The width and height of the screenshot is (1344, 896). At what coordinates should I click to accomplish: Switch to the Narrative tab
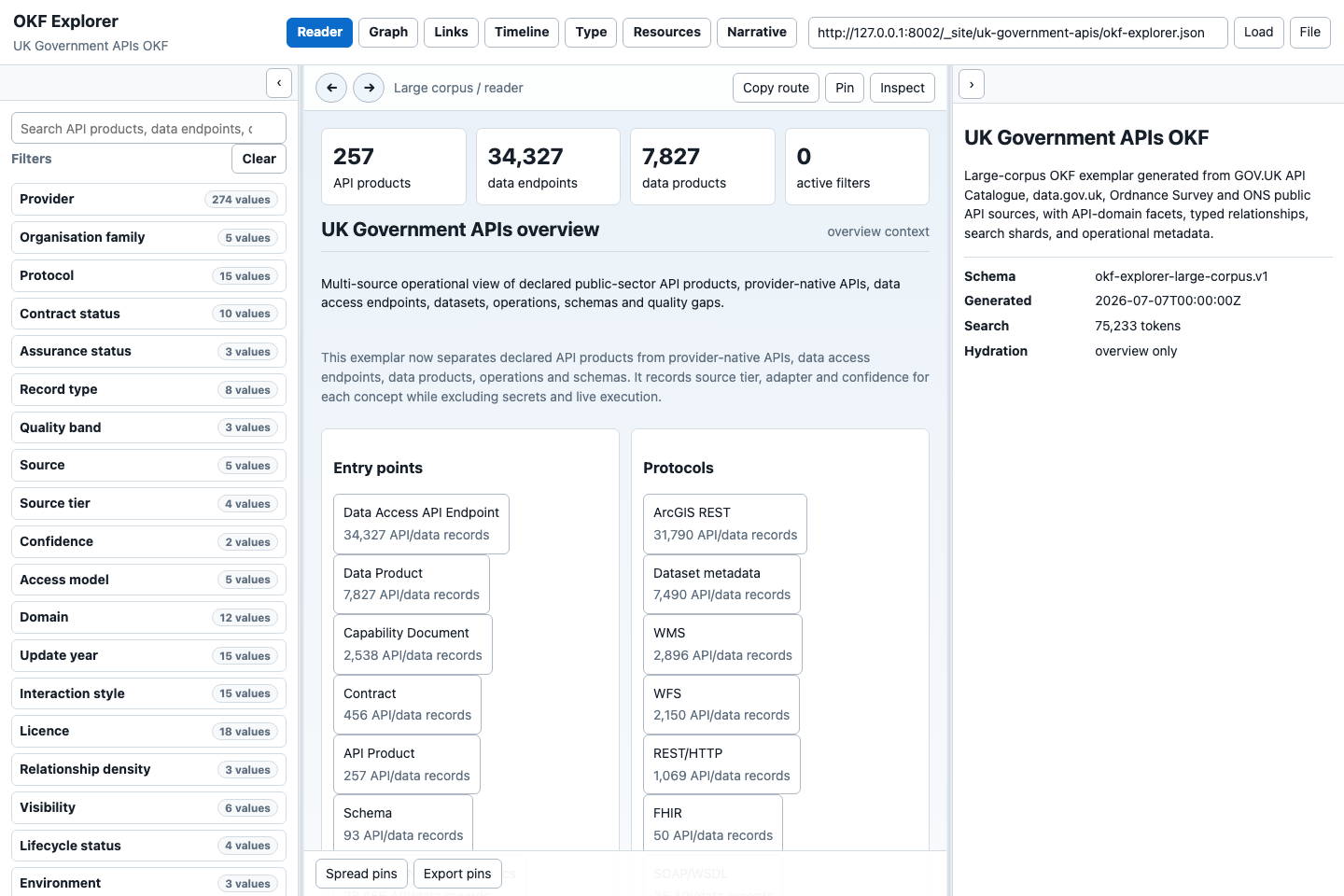pyautogui.click(x=757, y=32)
